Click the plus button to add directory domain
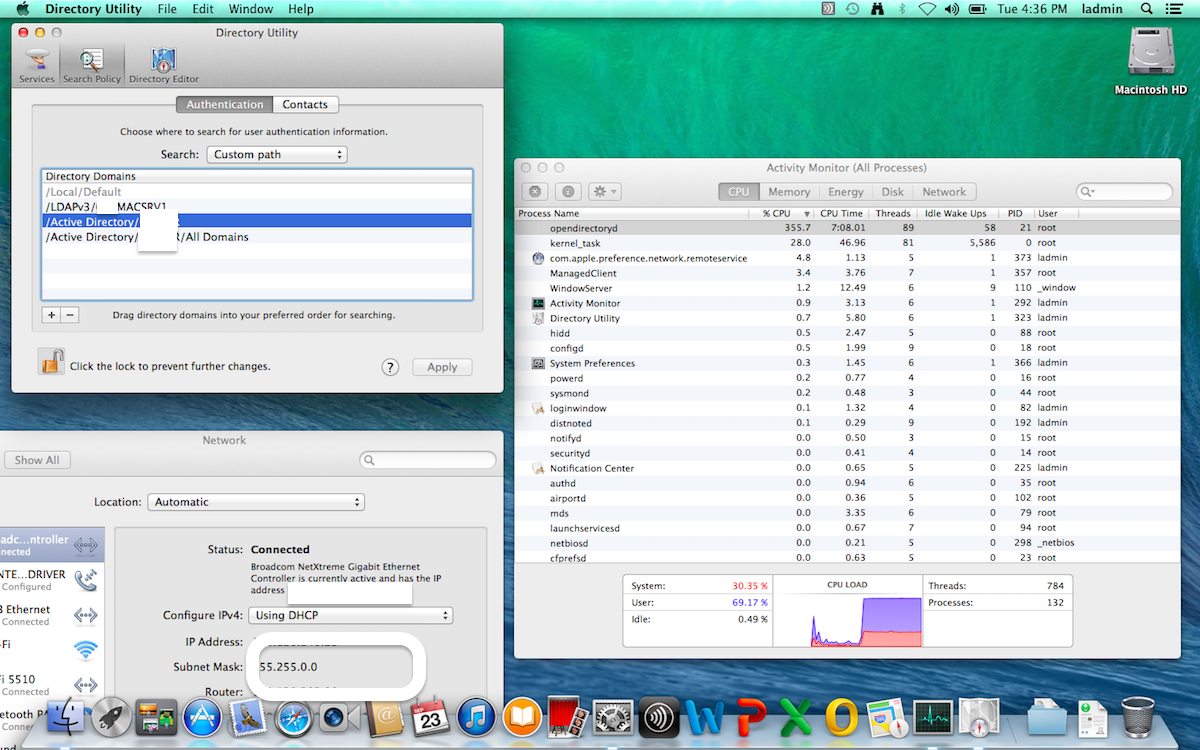The width and height of the screenshot is (1200, 750). tap(51, 314)
